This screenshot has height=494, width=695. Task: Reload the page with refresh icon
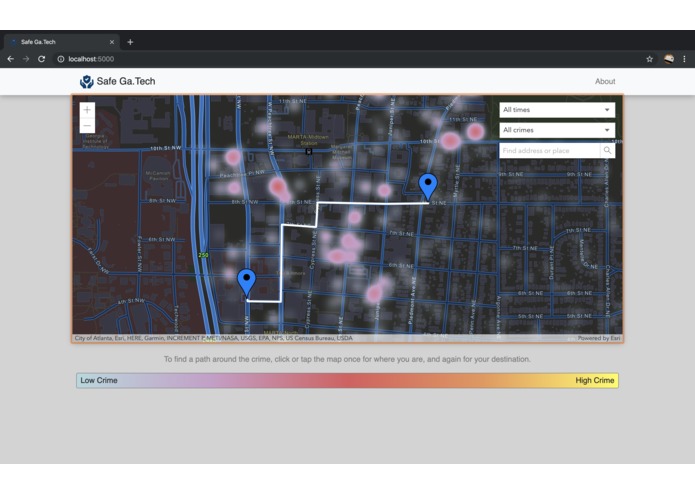click(41, 59)
